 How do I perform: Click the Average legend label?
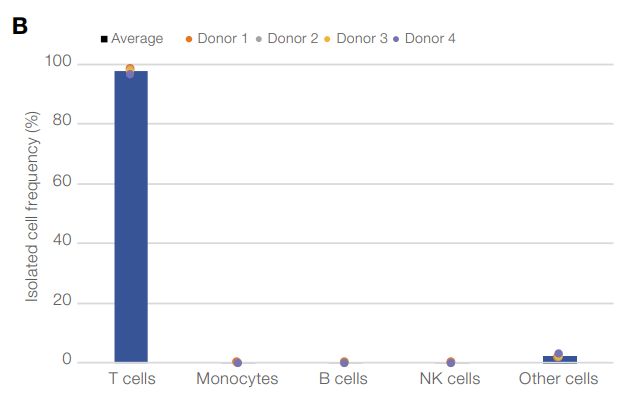(137, 39)
